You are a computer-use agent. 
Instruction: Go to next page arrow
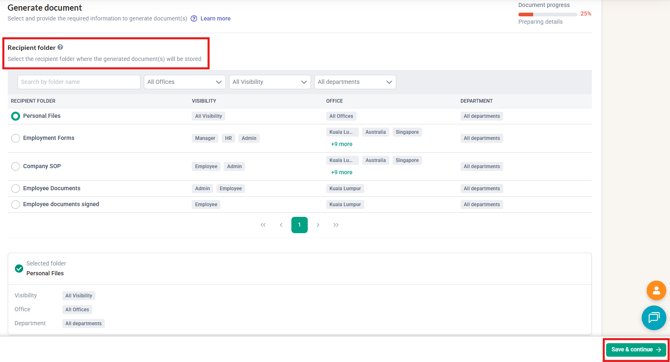coord(318,225)
